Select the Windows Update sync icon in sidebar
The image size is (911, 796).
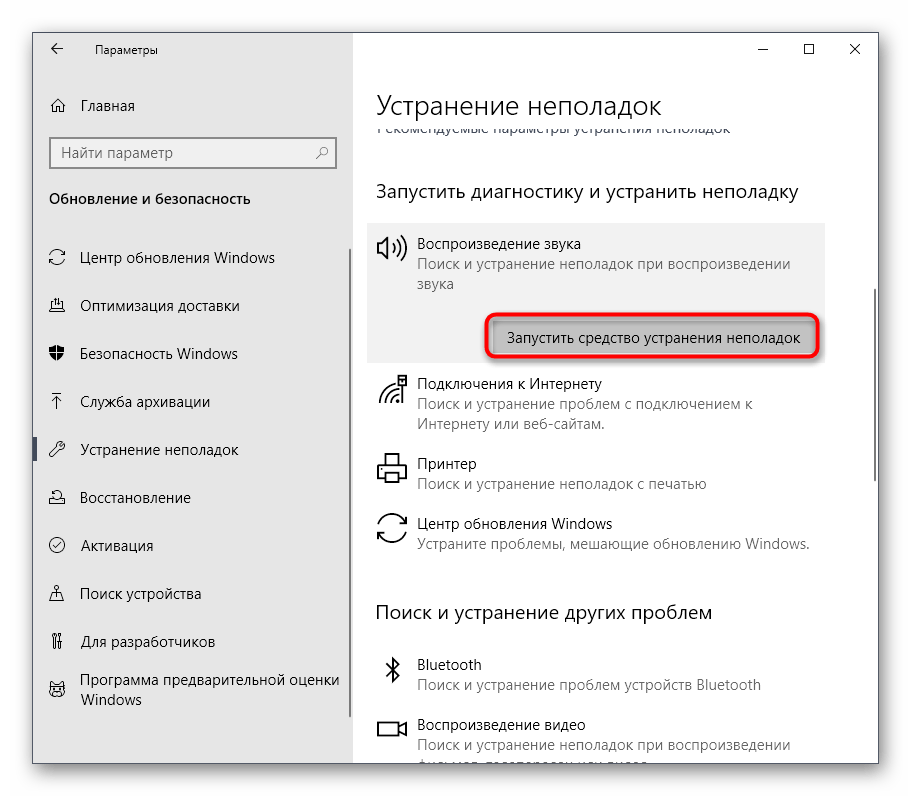click(x=57, y=257)
